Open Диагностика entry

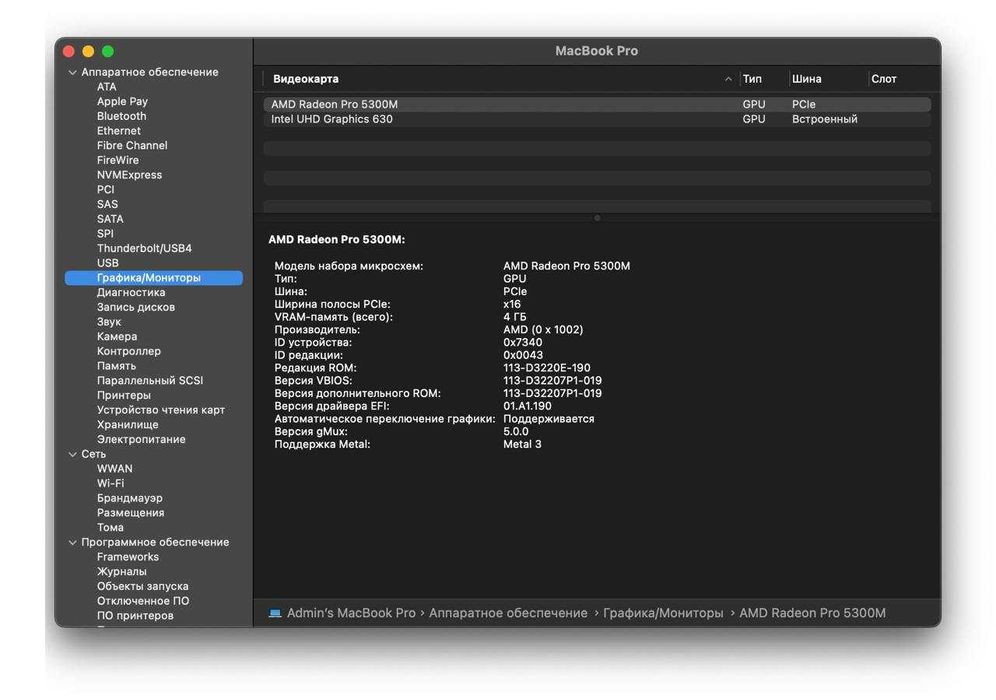(131, 292)
